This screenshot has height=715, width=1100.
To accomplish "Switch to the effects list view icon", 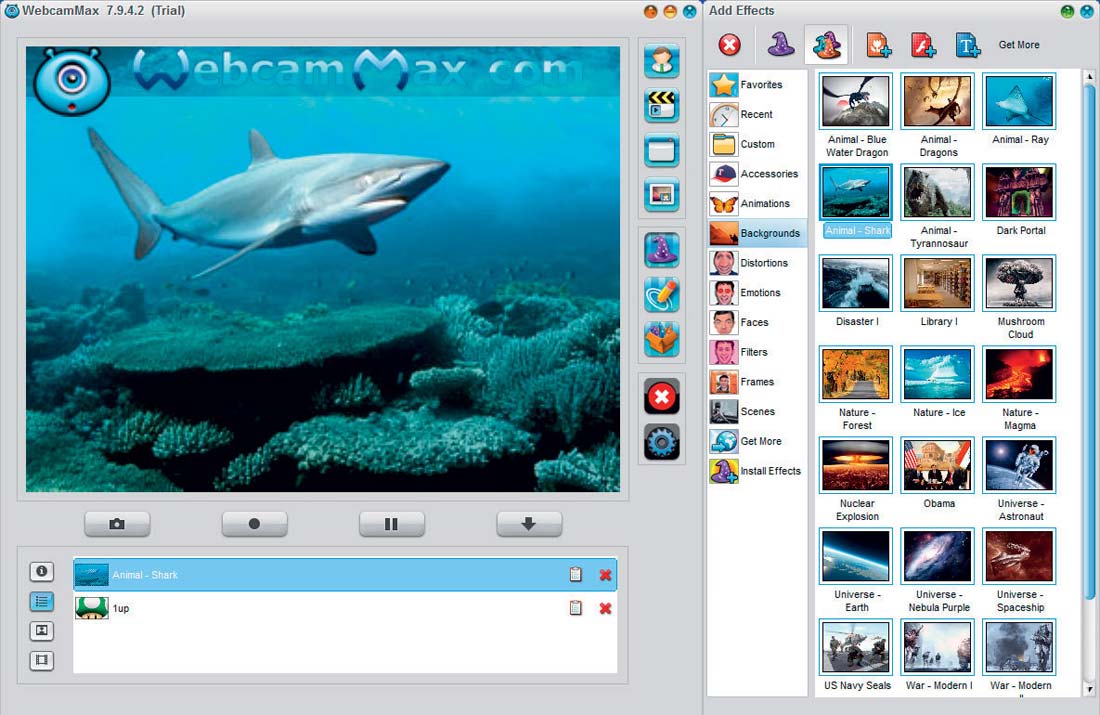I will coord(41,601).
